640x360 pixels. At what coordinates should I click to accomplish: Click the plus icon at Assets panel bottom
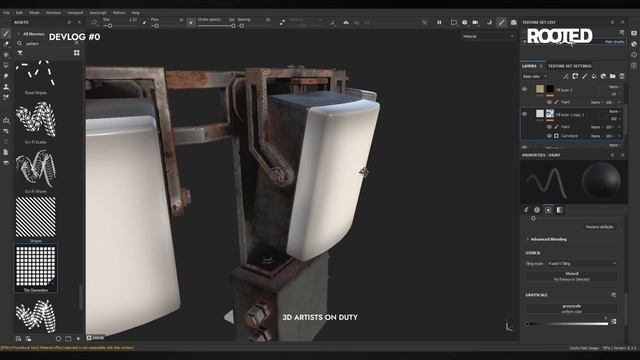[78, 338]
